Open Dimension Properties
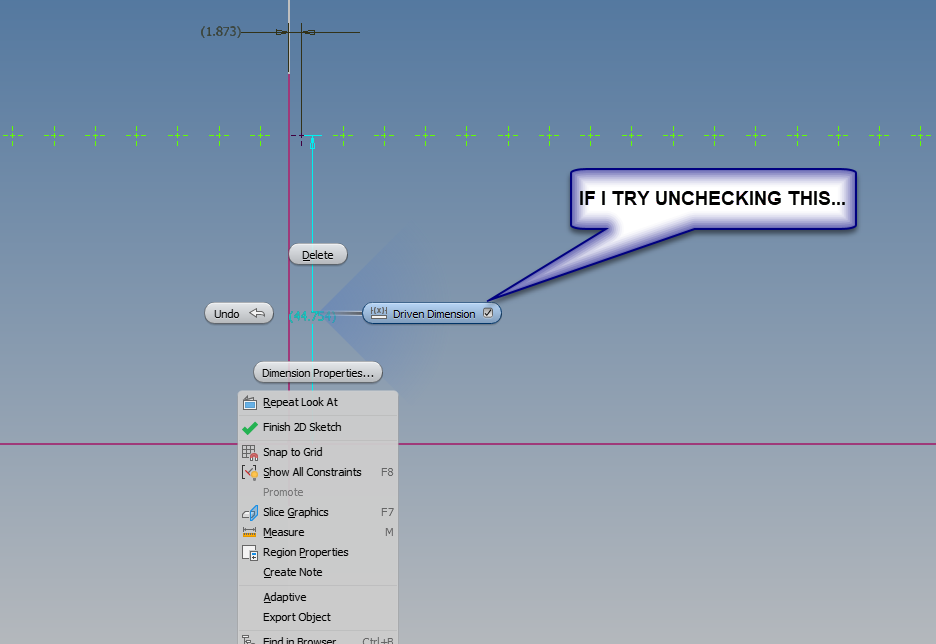 point(317,372)
